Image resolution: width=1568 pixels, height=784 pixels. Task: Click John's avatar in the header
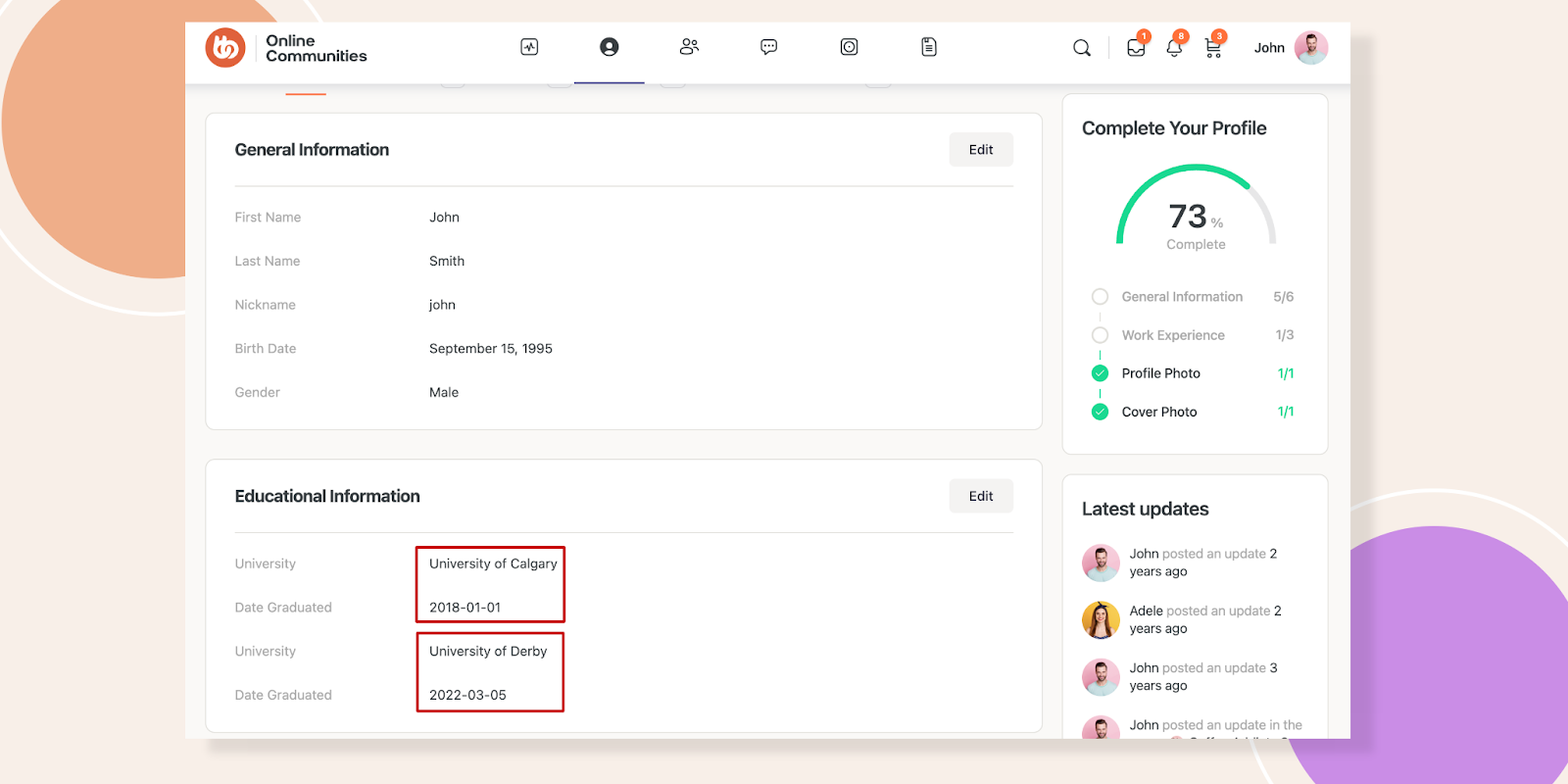pyautogui.click(x=1311, y=48)
